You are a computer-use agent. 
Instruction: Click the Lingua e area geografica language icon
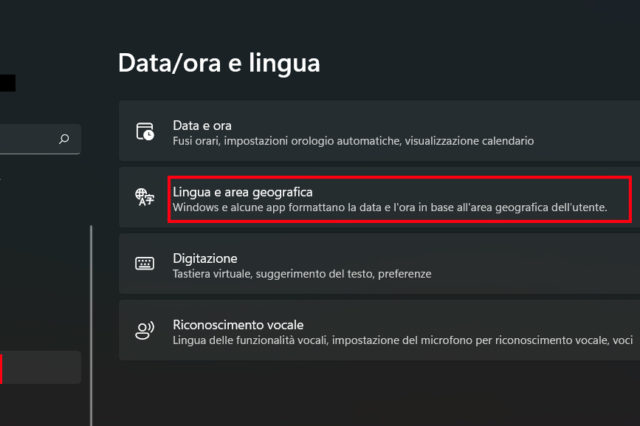click(145, 198)
